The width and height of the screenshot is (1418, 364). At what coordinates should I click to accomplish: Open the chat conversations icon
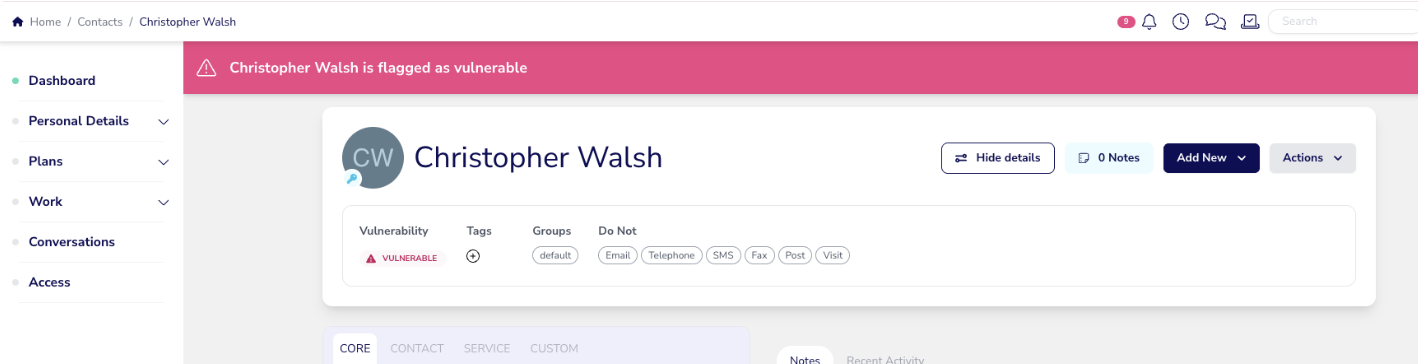1215,21
